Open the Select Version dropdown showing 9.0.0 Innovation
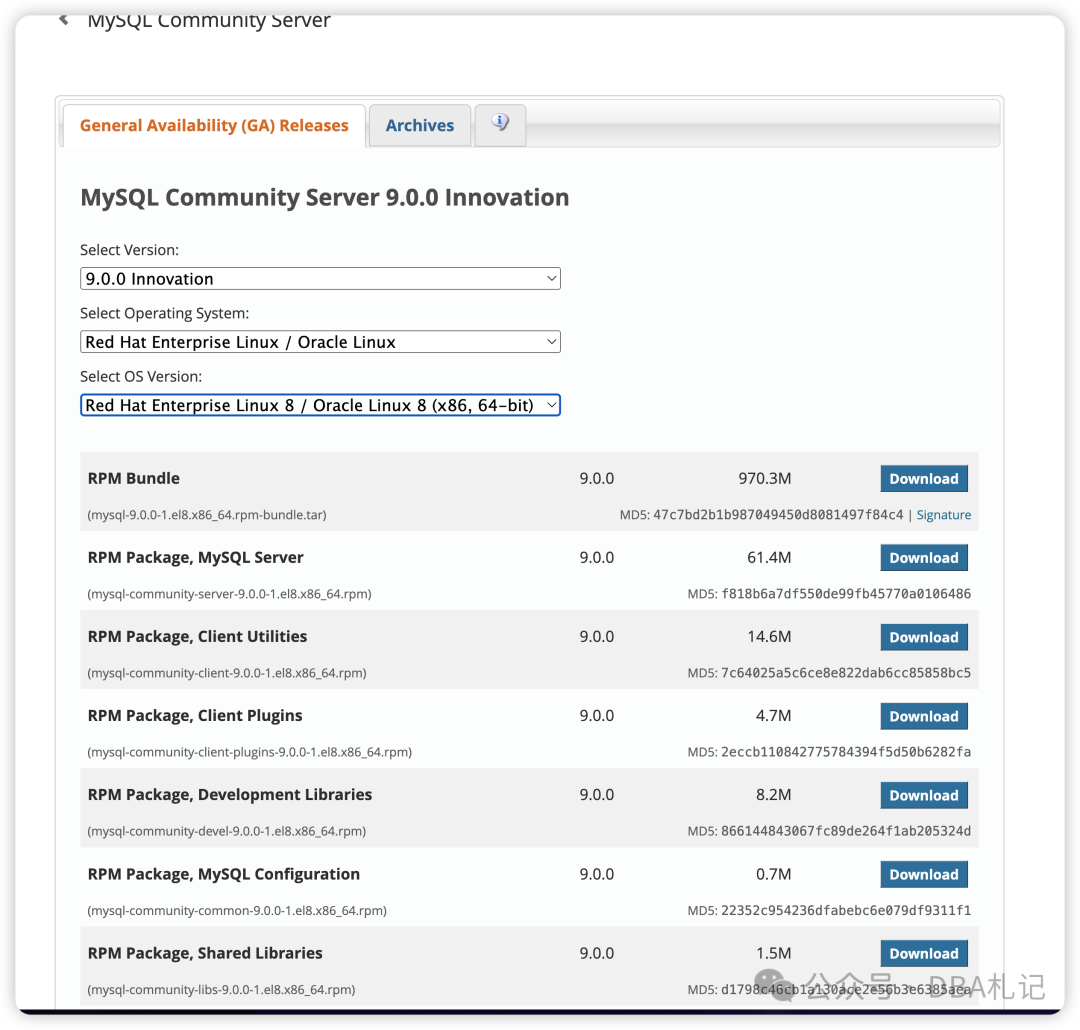The image size is (1080, 1030). (x=320, y=278)
